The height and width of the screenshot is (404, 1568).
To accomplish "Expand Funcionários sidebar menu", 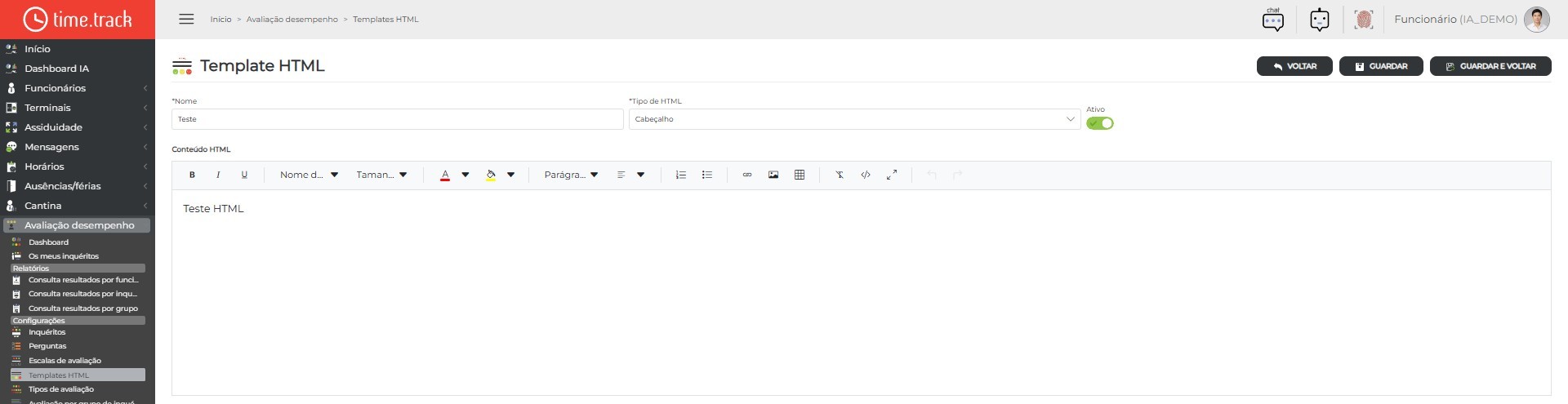I will 78,88.
